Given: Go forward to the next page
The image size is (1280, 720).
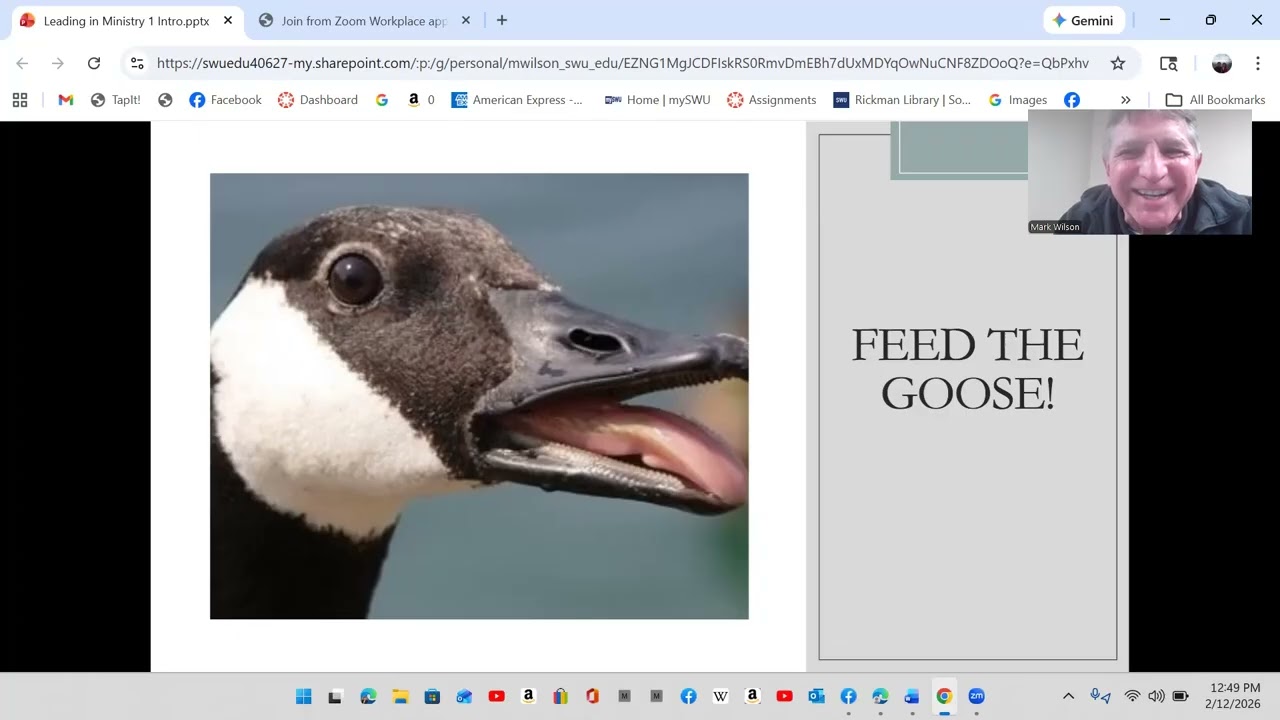Looking at the screenshot, I should click(58, 63).
